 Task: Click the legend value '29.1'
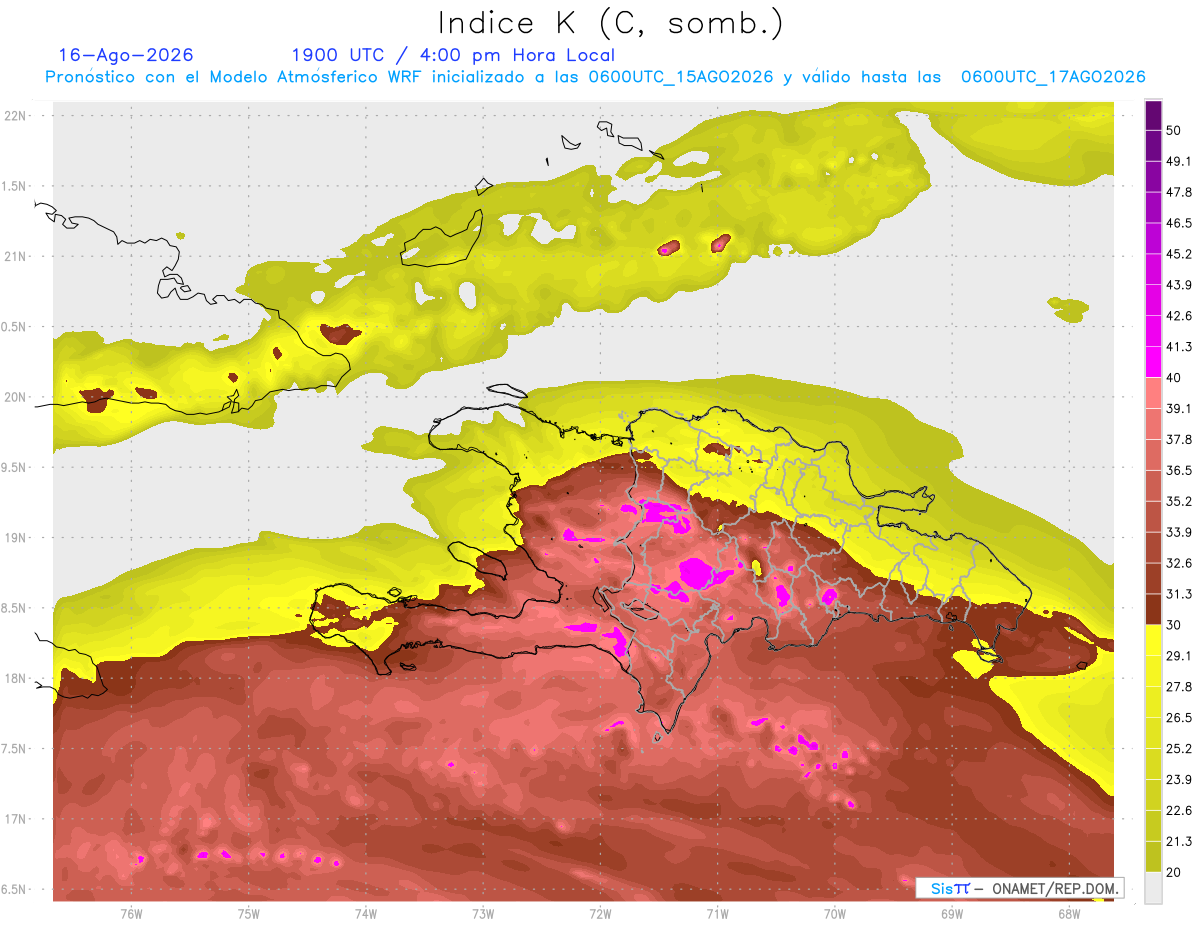coord(1179,656)
